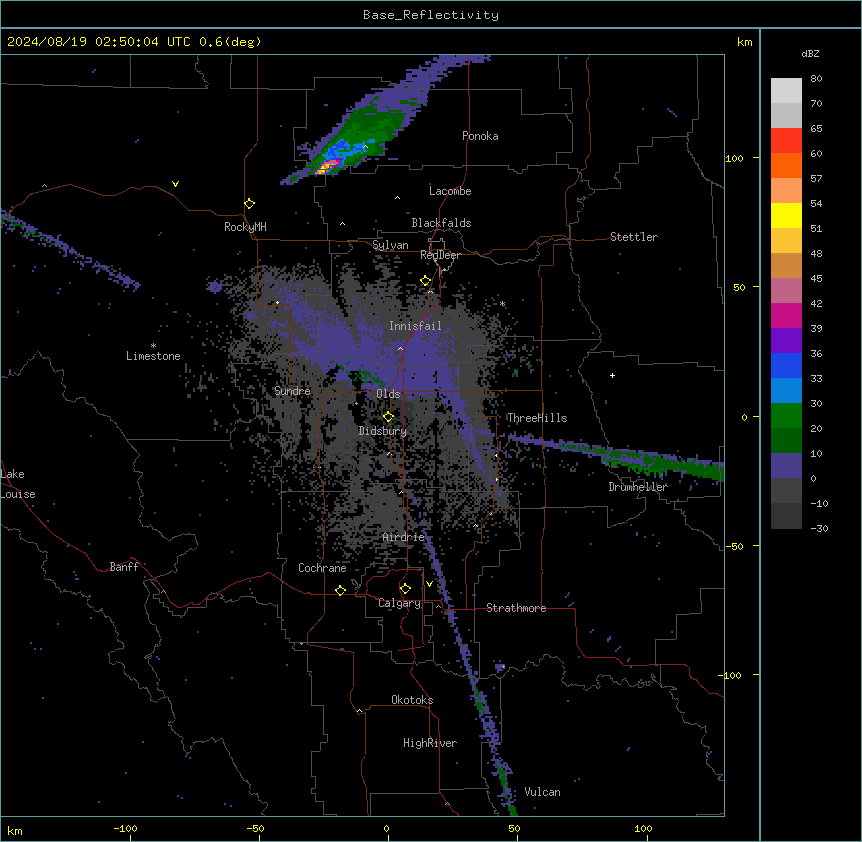Click the yellow marker below Cochrane
Viewport: 862px width, 842px height.
[340, 590]
